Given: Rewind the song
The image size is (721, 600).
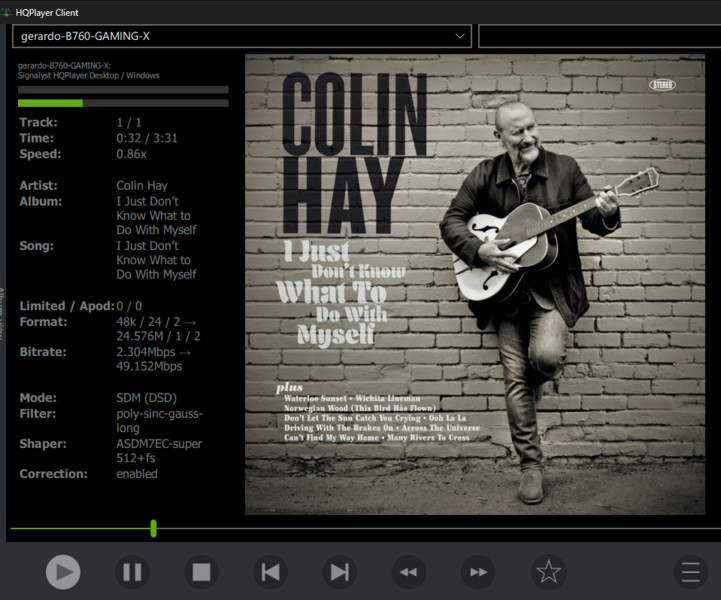Looking at the screenshot, I should tap(409, 572).
